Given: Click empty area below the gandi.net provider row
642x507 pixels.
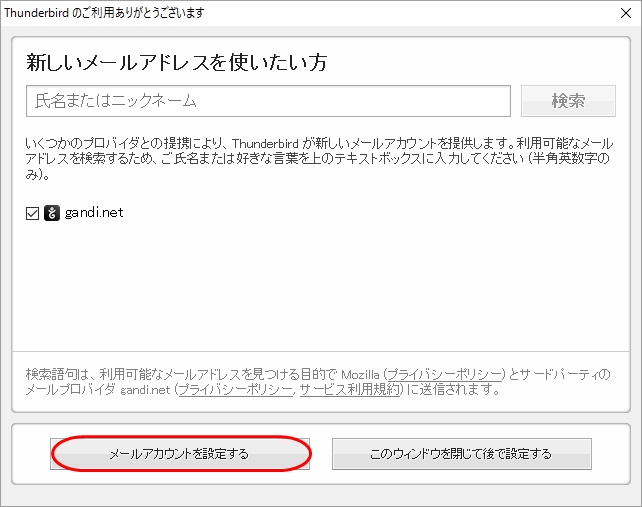Looking at the screenshot, I should point(320,290).
